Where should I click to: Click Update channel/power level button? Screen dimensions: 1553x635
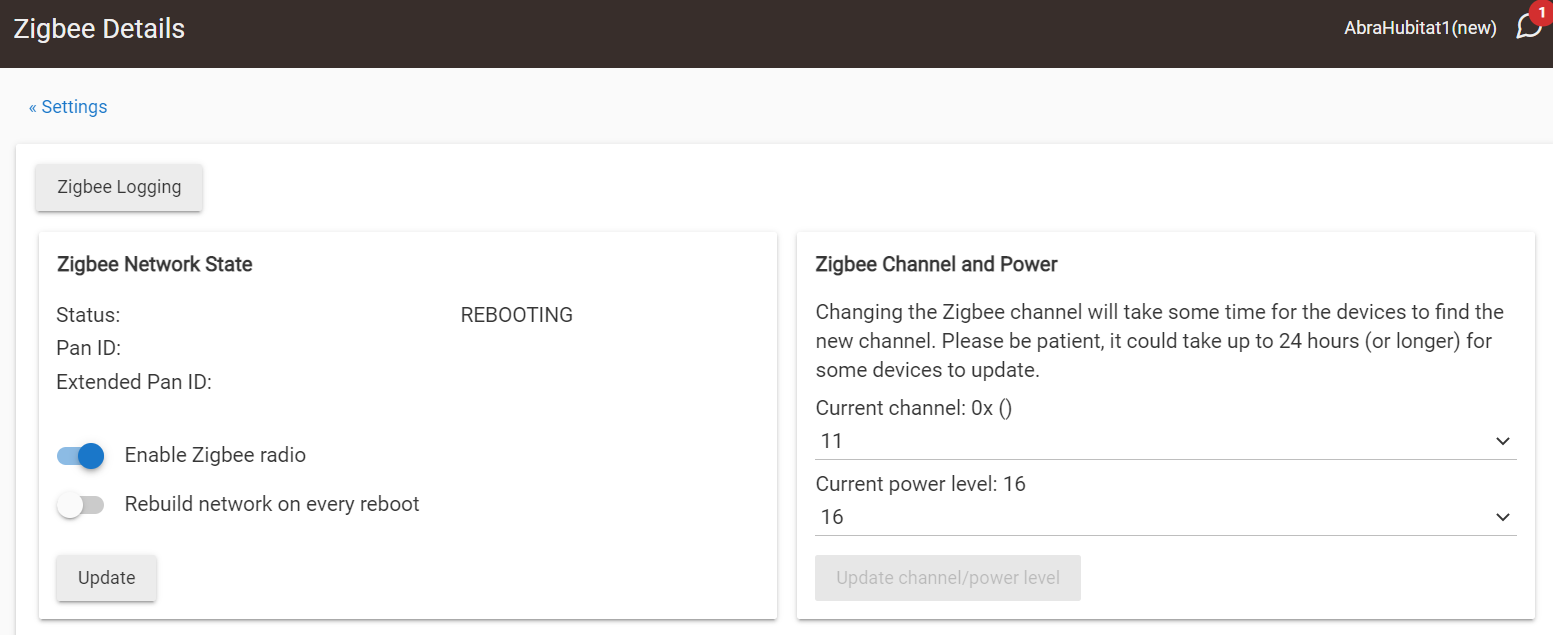pos(948,578)
